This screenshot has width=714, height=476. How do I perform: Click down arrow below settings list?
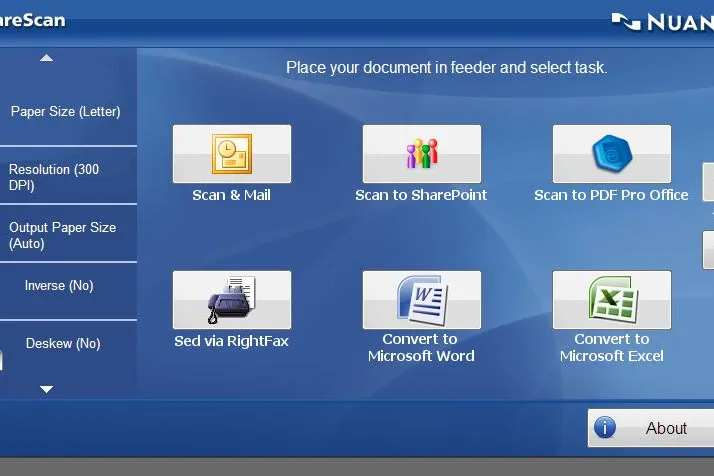coord(46,389)
